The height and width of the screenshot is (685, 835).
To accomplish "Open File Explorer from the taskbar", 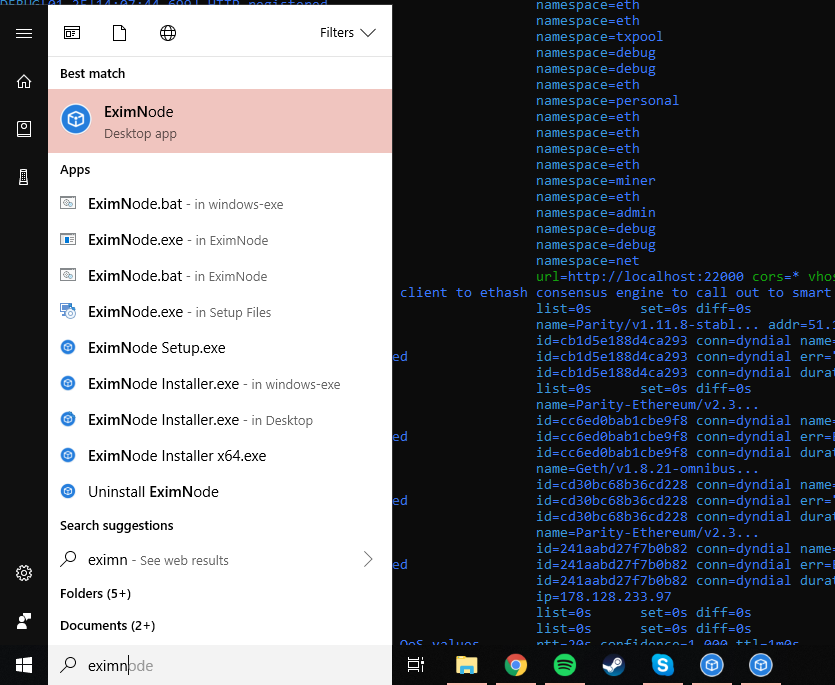I will pos(466,665).
